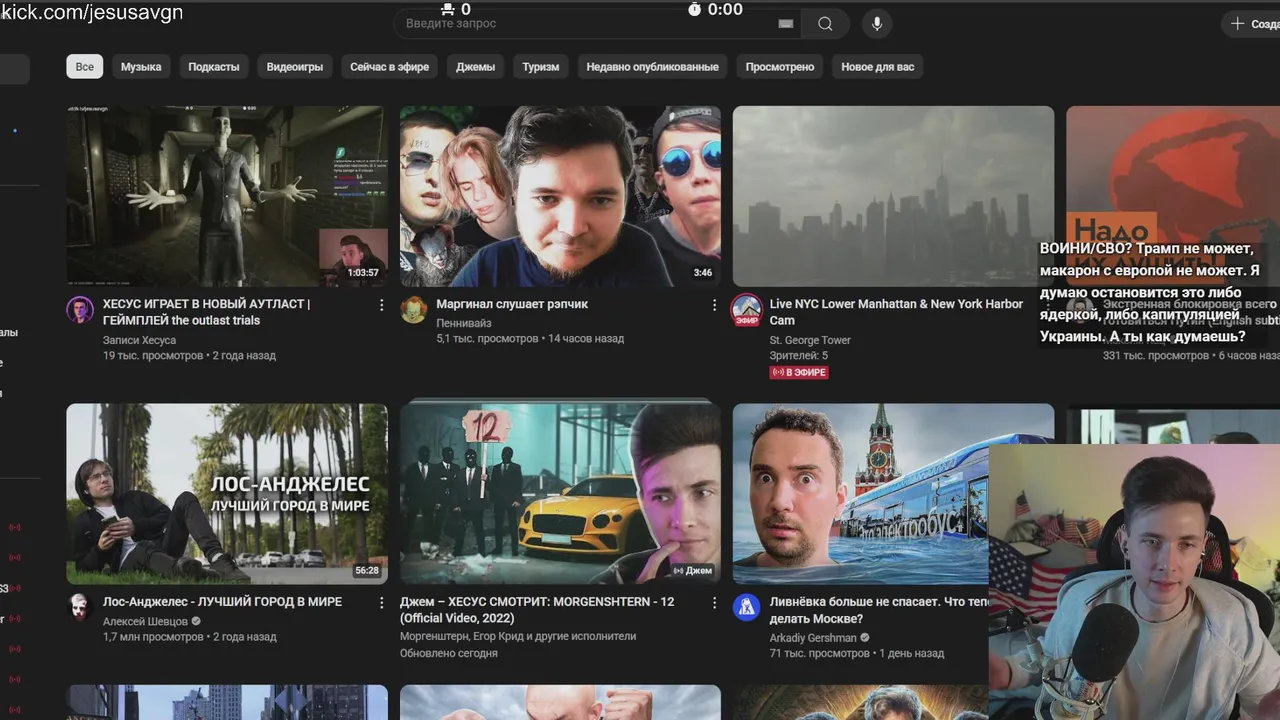Click text 5,1 тыс. просмотров • 14 часов назад
Screen dimensions: 1280x720
pos(530,338)
